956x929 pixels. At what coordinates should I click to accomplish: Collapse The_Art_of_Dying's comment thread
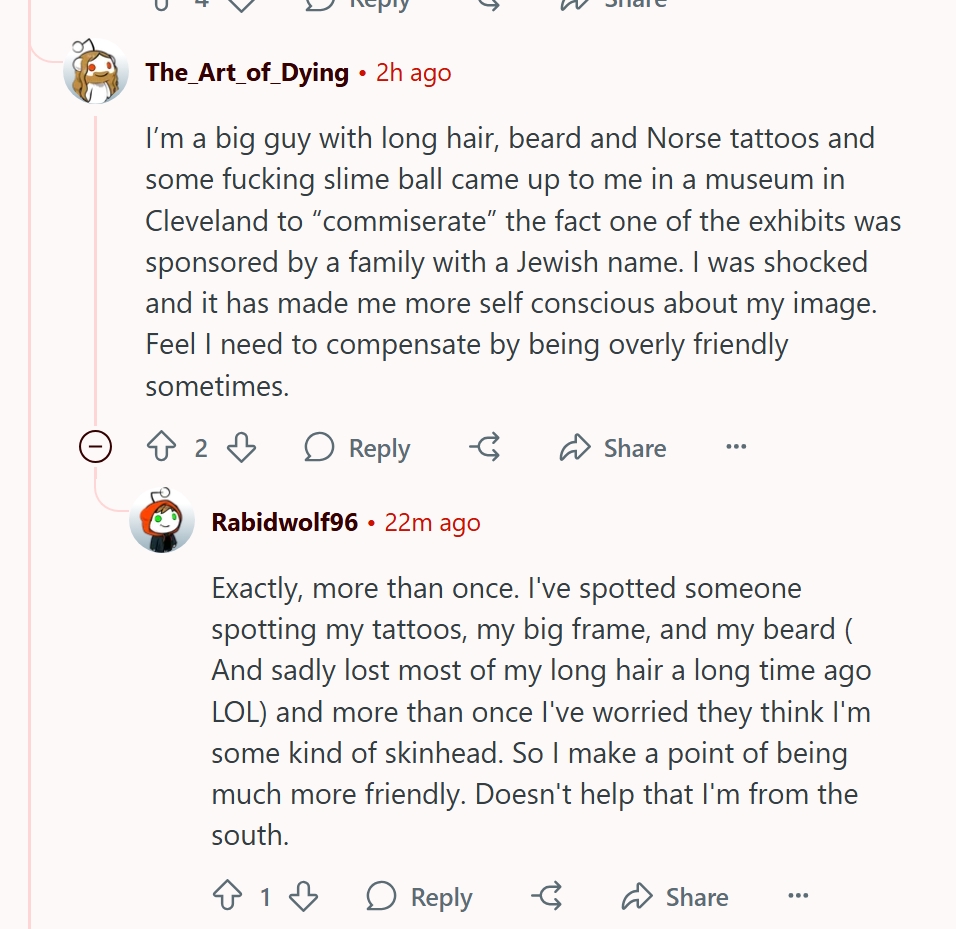point(96,447)
